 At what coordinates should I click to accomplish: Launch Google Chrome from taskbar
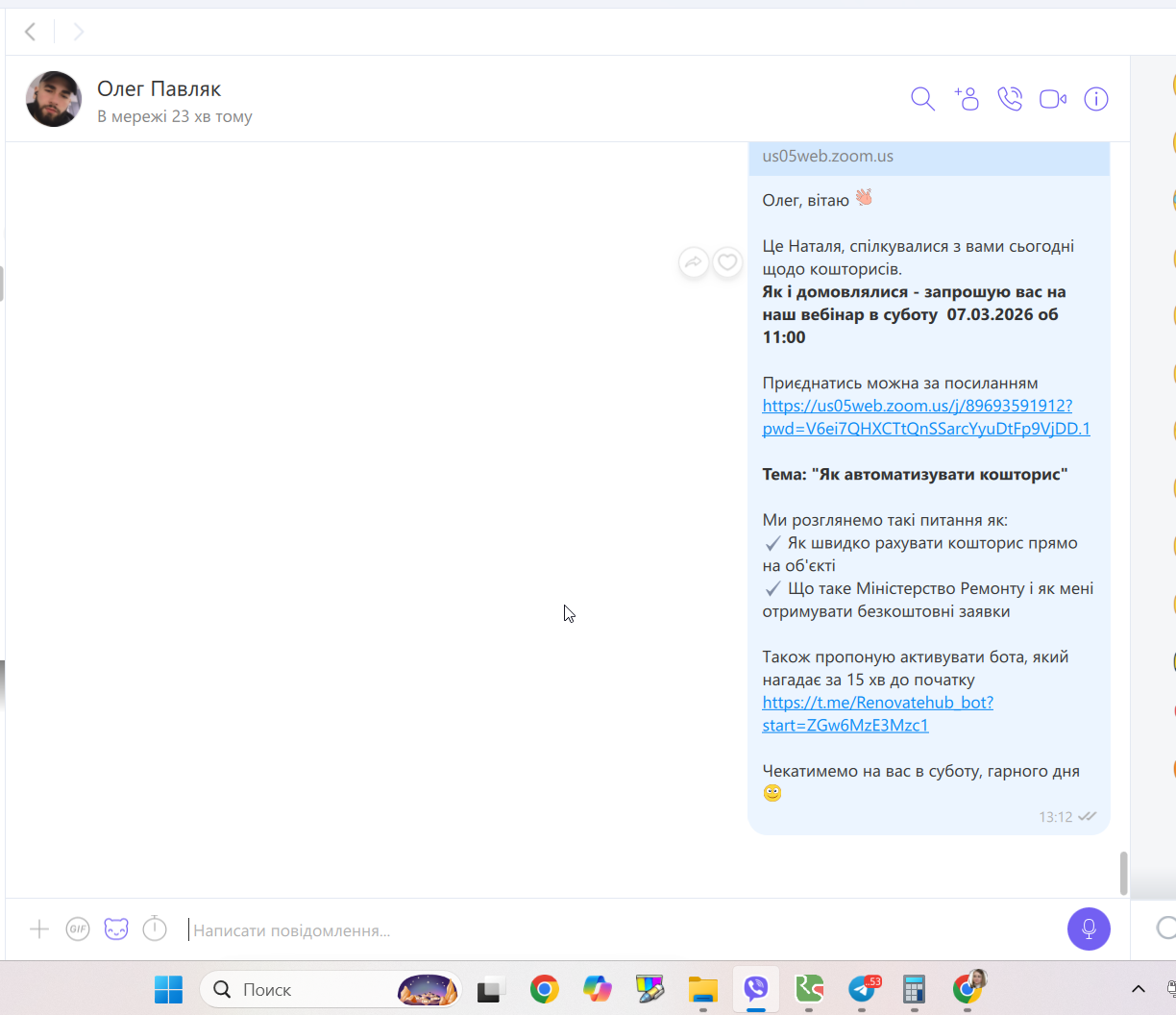point(545,989)
